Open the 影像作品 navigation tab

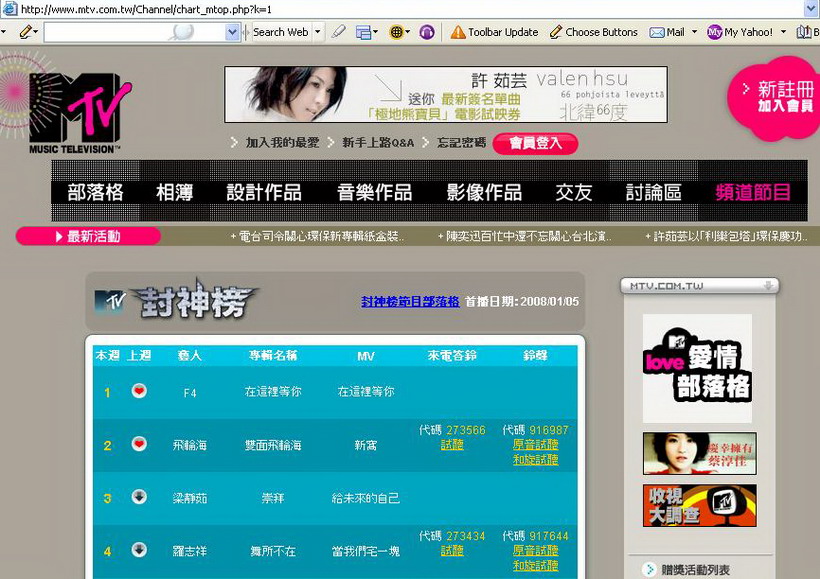484,192
